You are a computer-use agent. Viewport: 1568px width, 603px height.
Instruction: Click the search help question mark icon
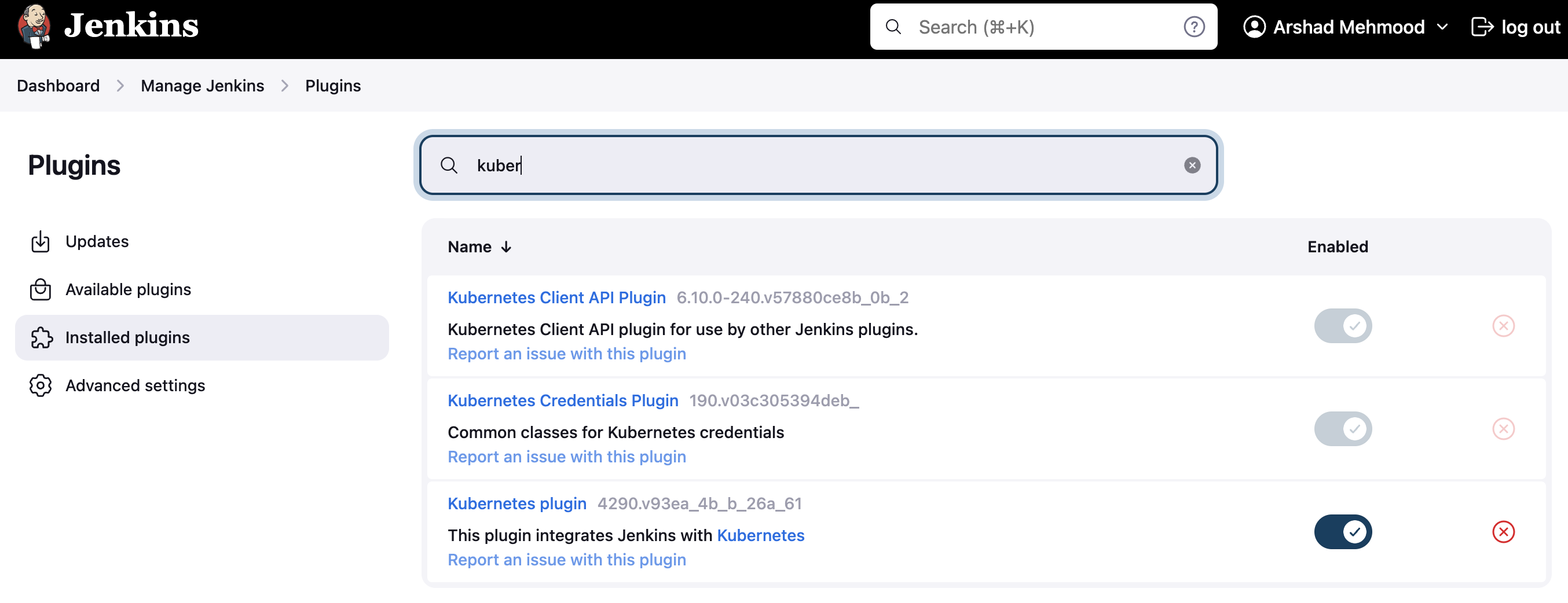[x=1193, y=27]
